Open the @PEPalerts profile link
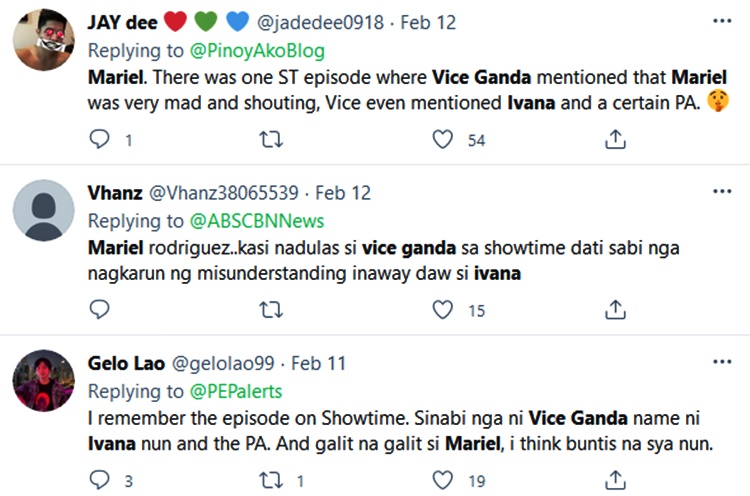This screenshot has width=750, height=496. click(x=236, y=391)
